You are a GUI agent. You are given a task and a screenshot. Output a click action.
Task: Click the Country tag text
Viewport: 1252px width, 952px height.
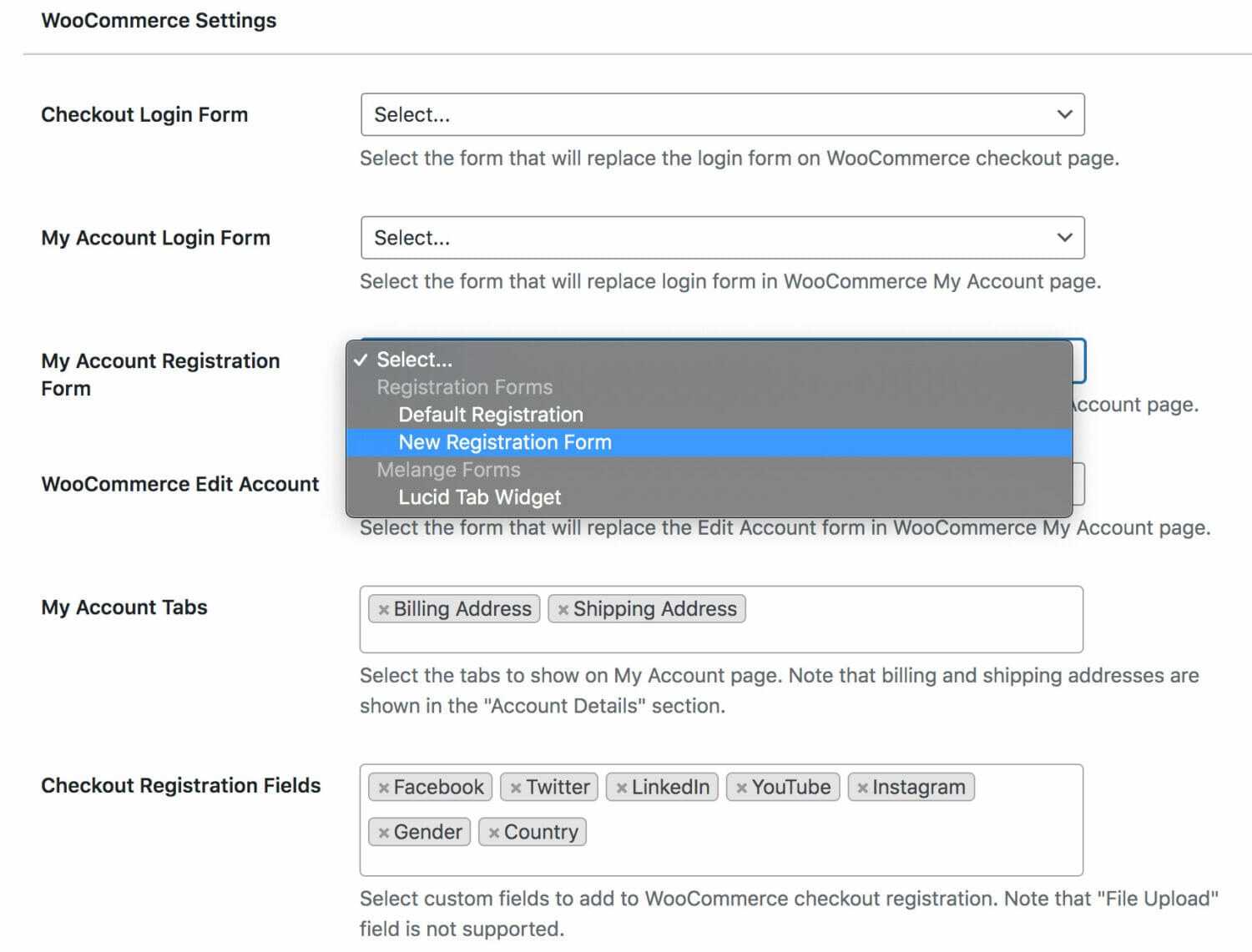coord(541,832)
